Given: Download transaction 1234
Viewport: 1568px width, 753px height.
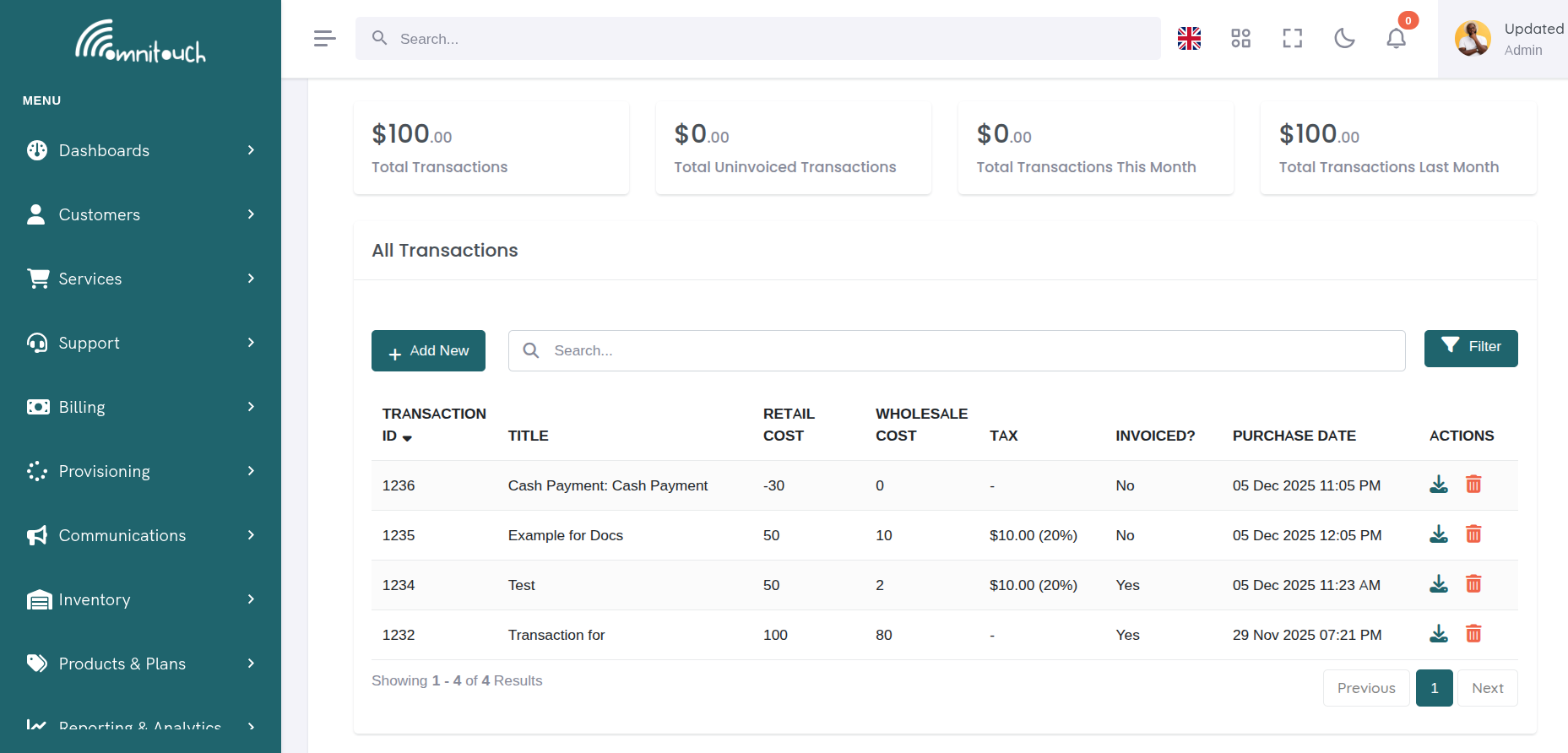Looking at the screenshot, I should [1438, 584].
